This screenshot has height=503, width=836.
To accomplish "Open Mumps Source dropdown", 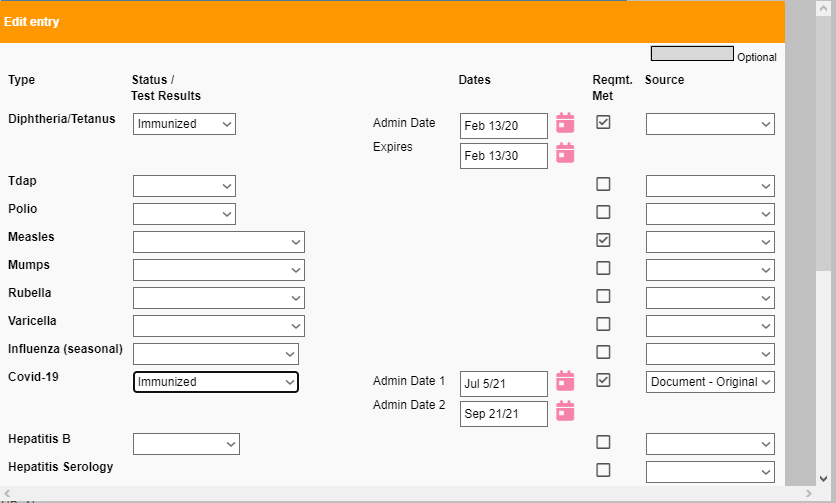I will [710, 270].
